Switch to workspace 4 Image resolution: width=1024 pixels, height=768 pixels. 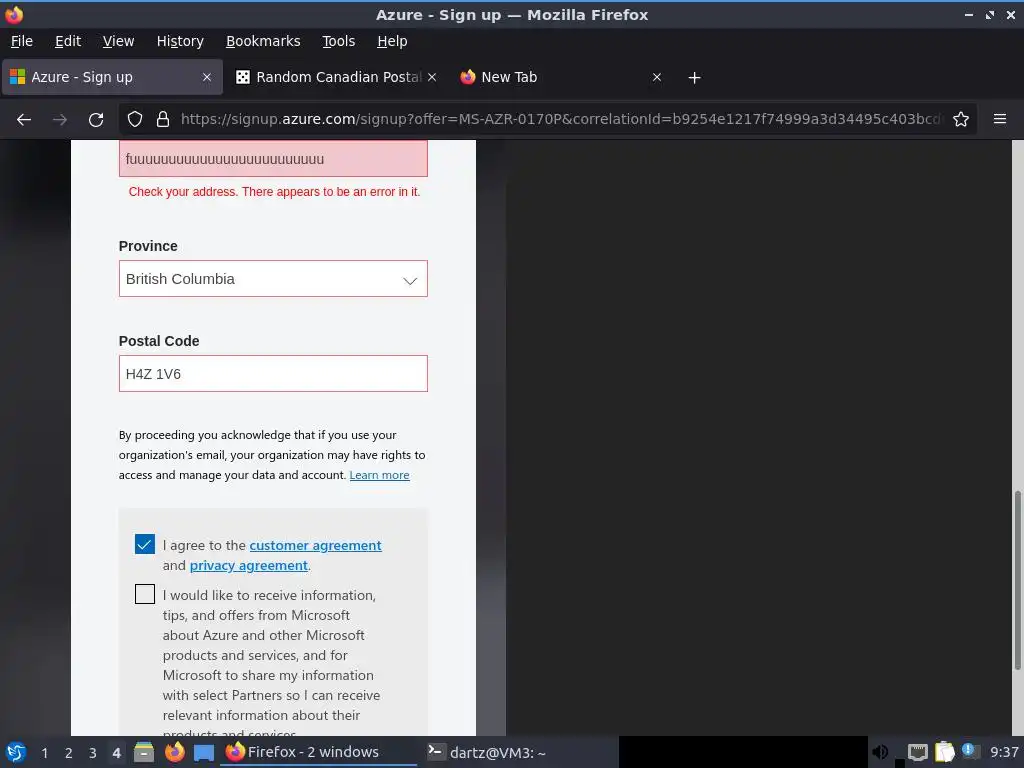(x=116, y=753)
